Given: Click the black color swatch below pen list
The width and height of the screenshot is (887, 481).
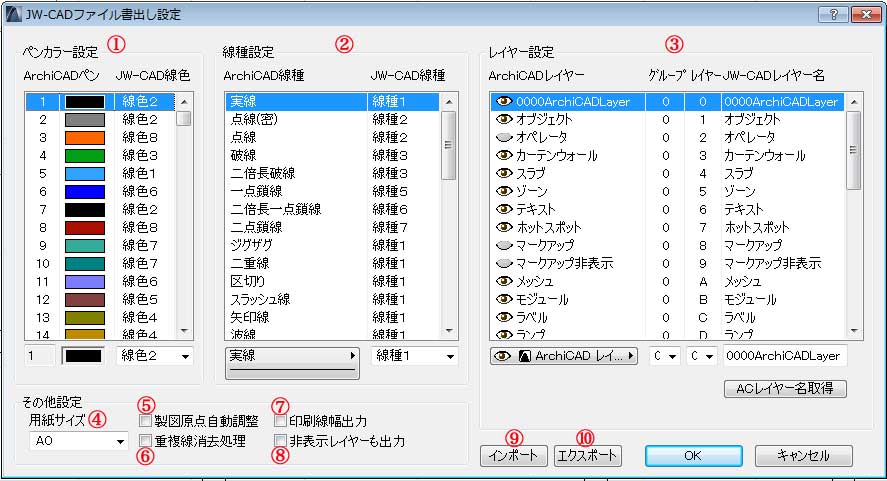Looking at the screenshot, I should pos(83,356).
